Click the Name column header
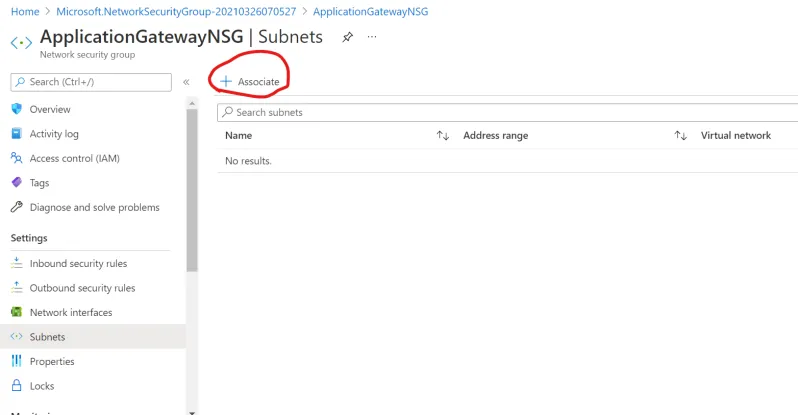Image resolution: width=798 pixels, height=415 pixels. pos(239,135)
